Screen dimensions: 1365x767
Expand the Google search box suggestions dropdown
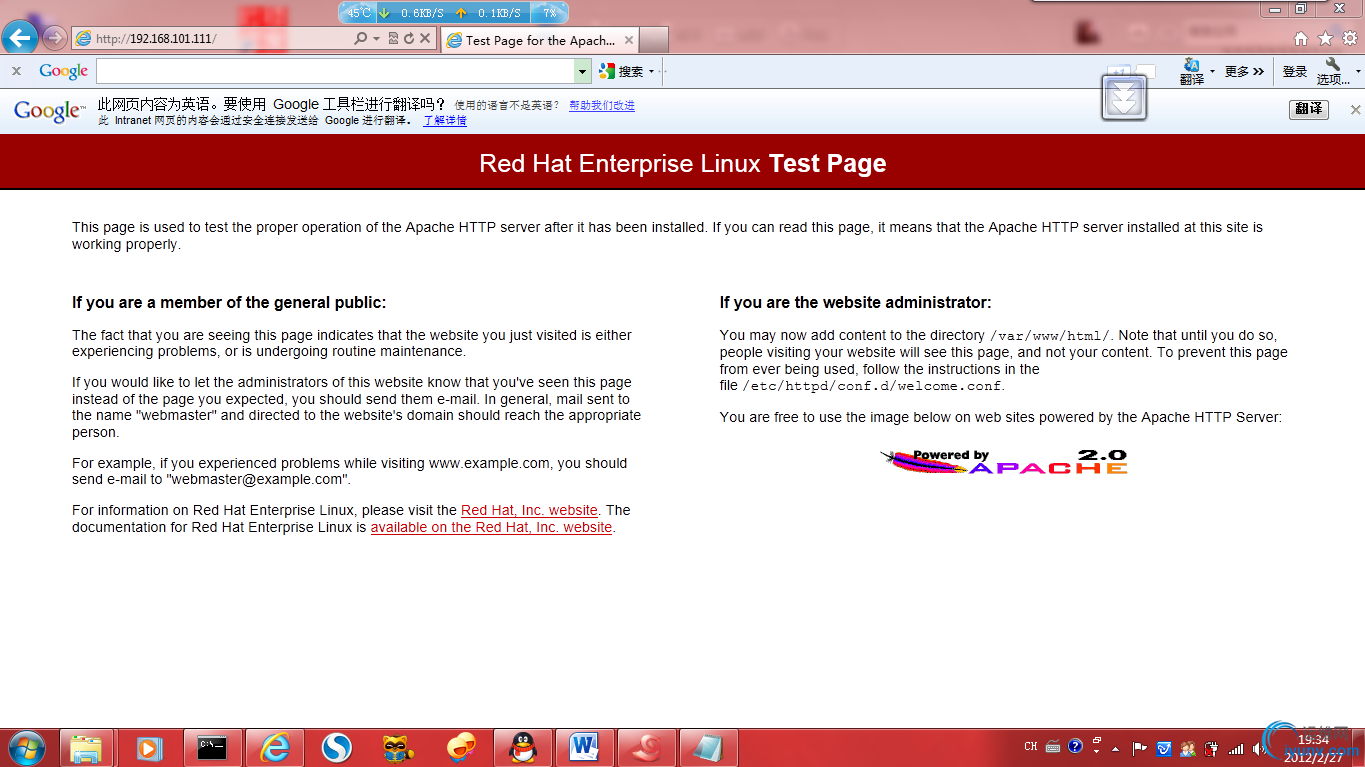pos(583,71)
